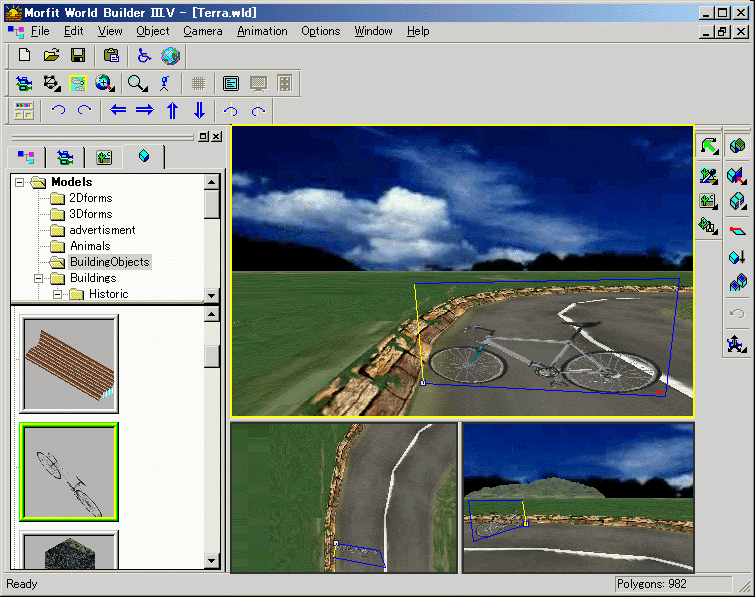The height and width of the screenshot is (597, 755).
Task: Click the Save floppy disk icon
Action: point(77,55)
